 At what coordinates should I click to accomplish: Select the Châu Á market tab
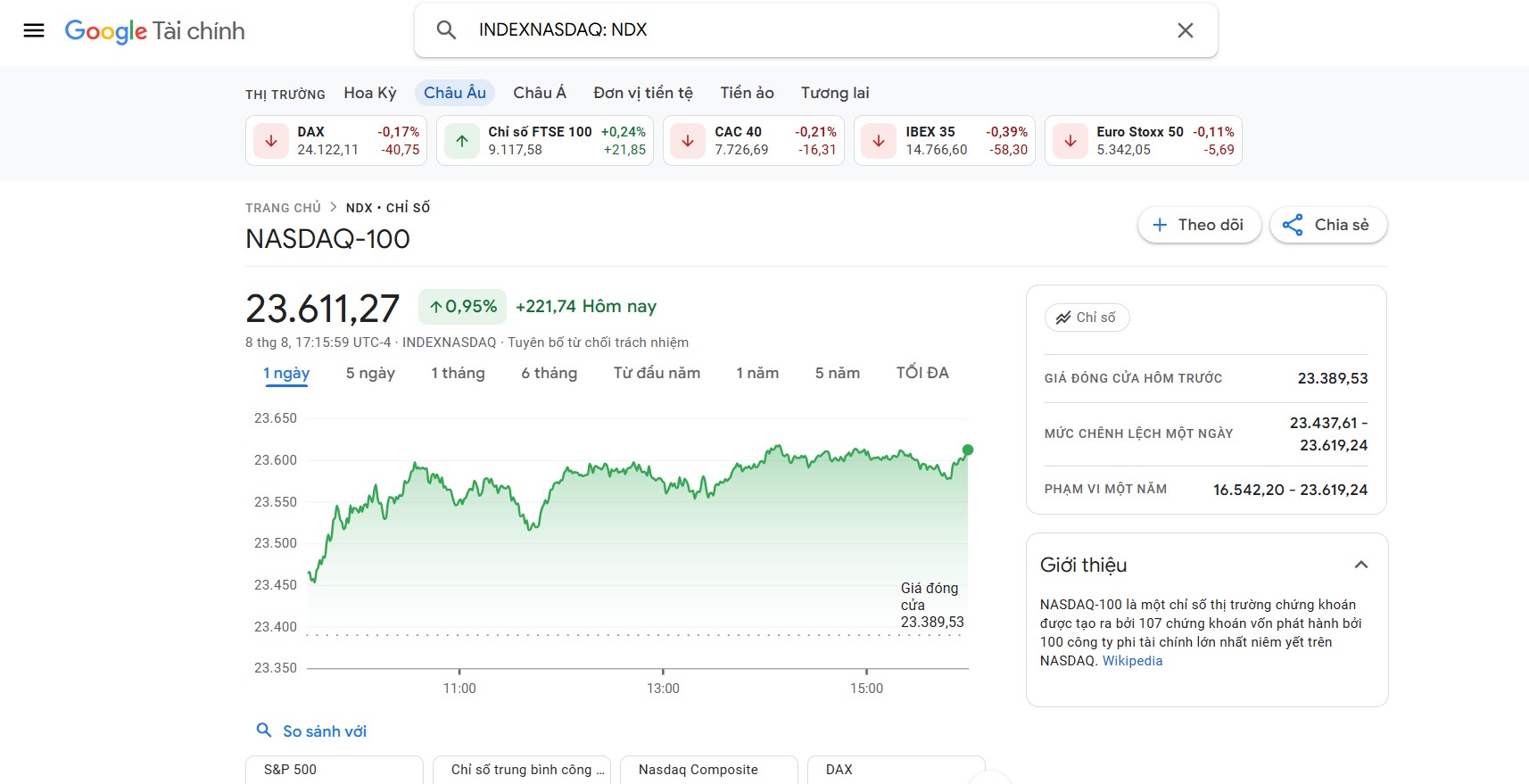click(540, 93)
